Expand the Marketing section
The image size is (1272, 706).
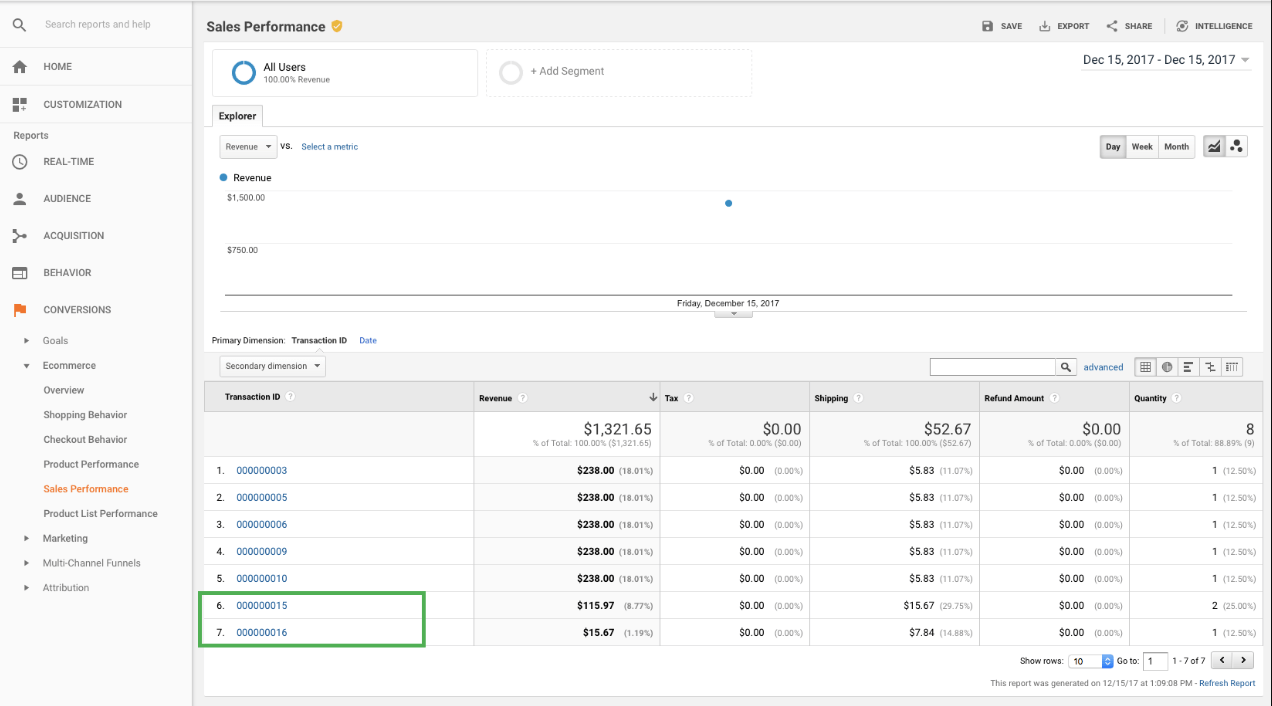[x=27, y=539]
